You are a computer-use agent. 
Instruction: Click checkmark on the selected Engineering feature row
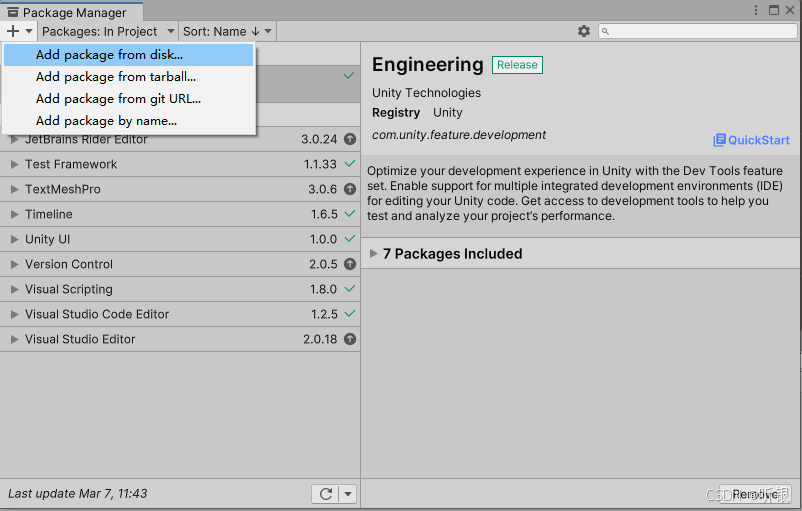coord(349,75)
